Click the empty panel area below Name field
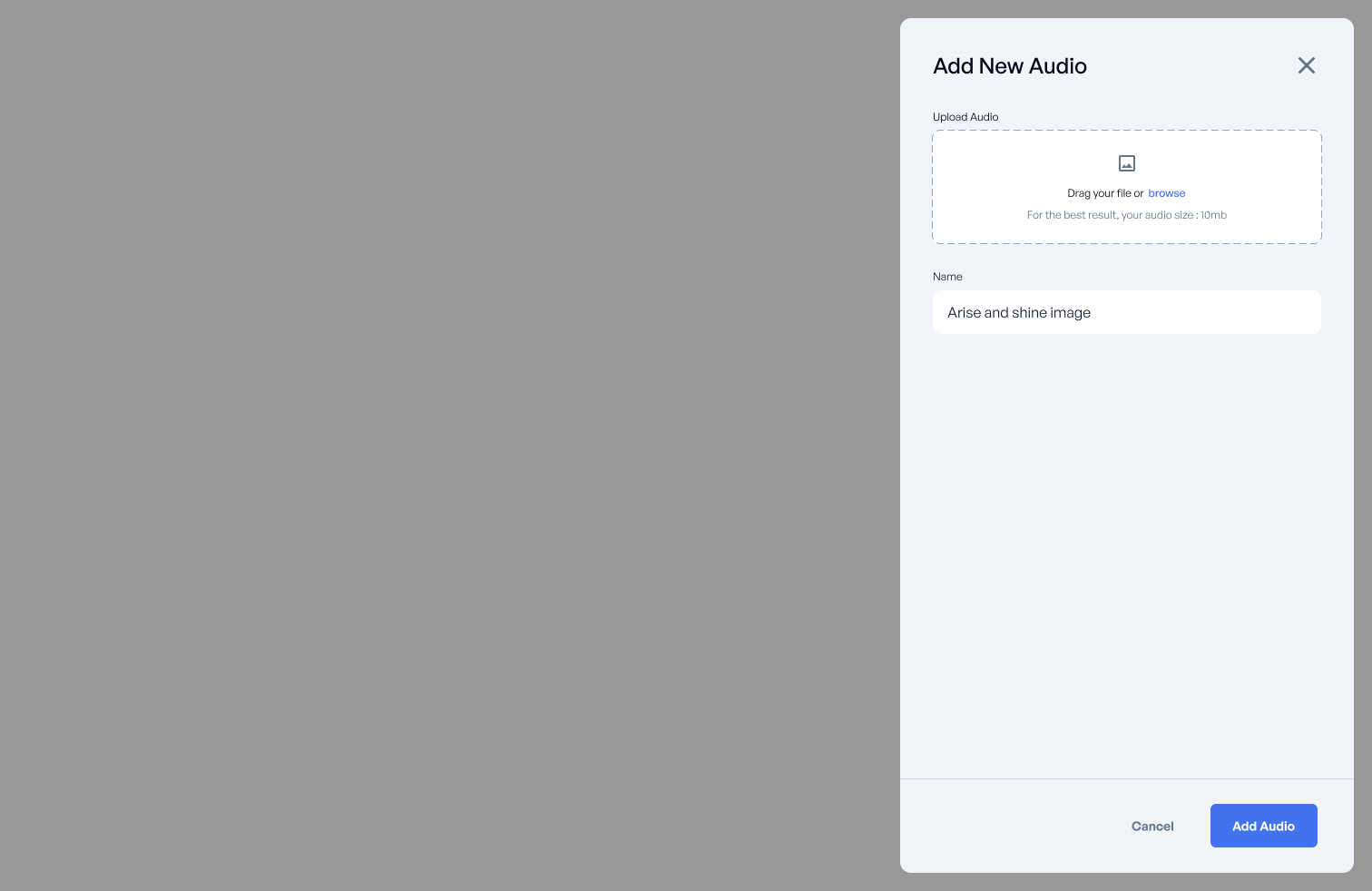Viewport: 1372px width, 891px height. coord(1127,553)
